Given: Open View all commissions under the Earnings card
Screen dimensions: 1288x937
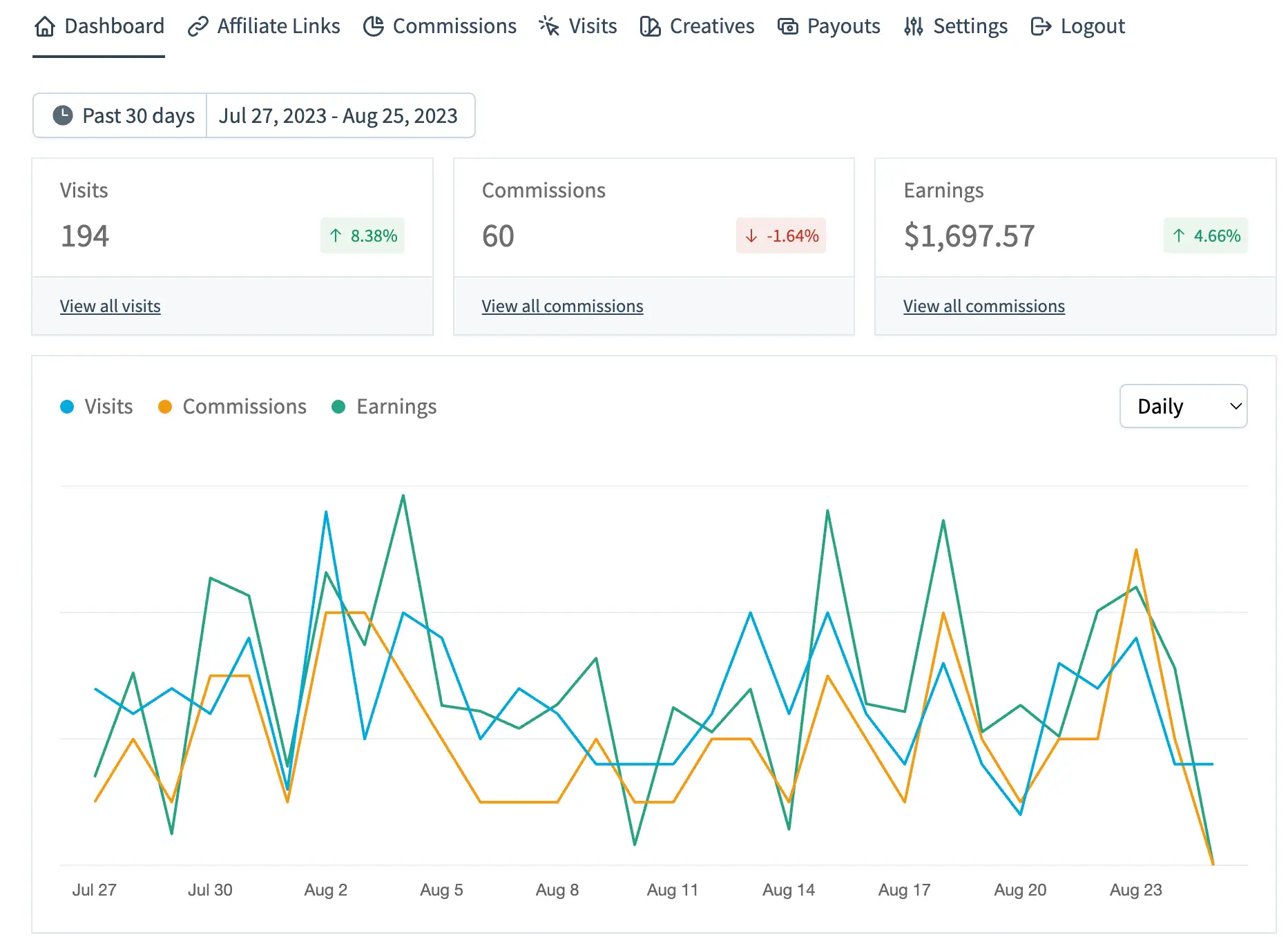Looking at the screenshot, I should point(983,306).
